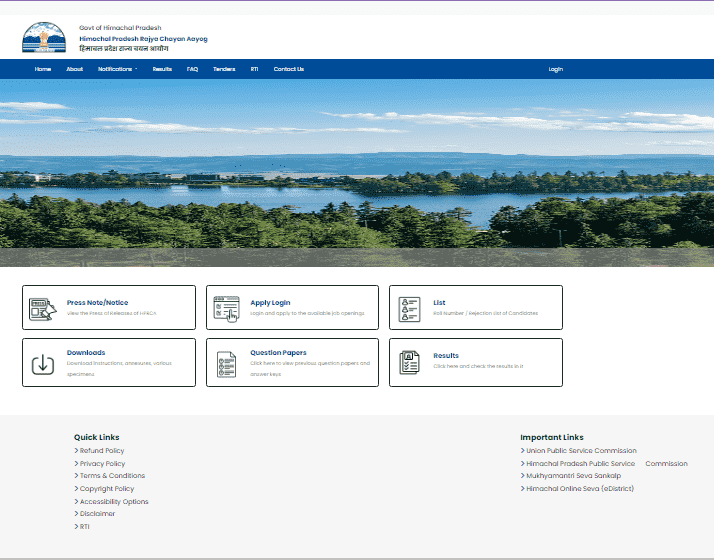Click the Apply Login form icon

226,308
